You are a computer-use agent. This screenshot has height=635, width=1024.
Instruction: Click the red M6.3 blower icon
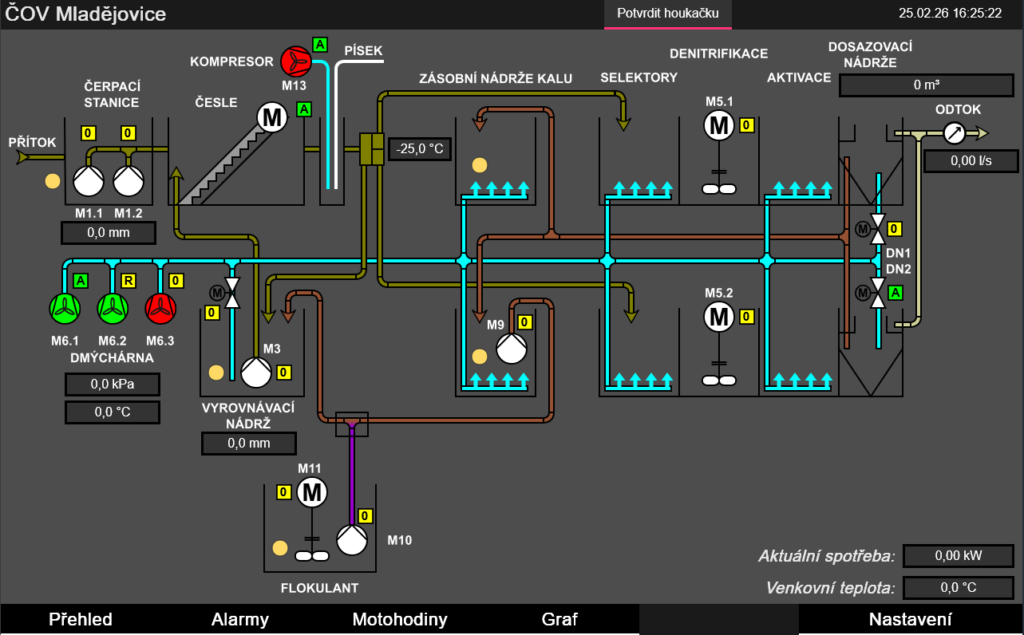pyautogui.click(x=160, y=308)
